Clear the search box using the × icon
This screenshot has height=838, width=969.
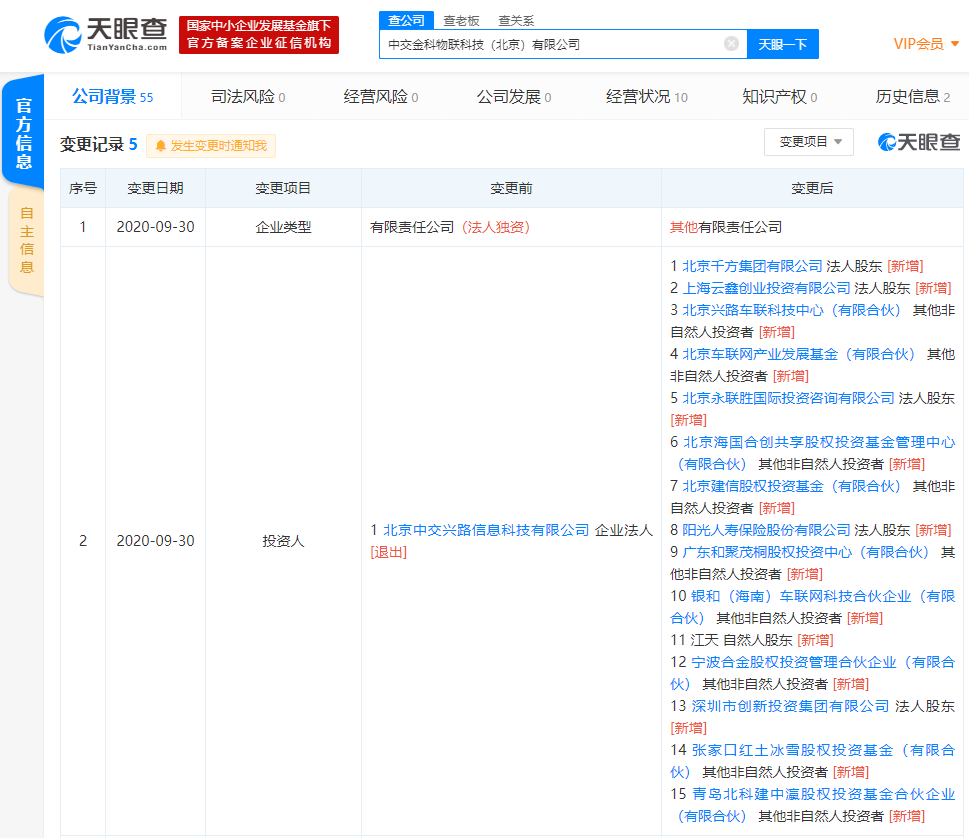click(731, 44)
